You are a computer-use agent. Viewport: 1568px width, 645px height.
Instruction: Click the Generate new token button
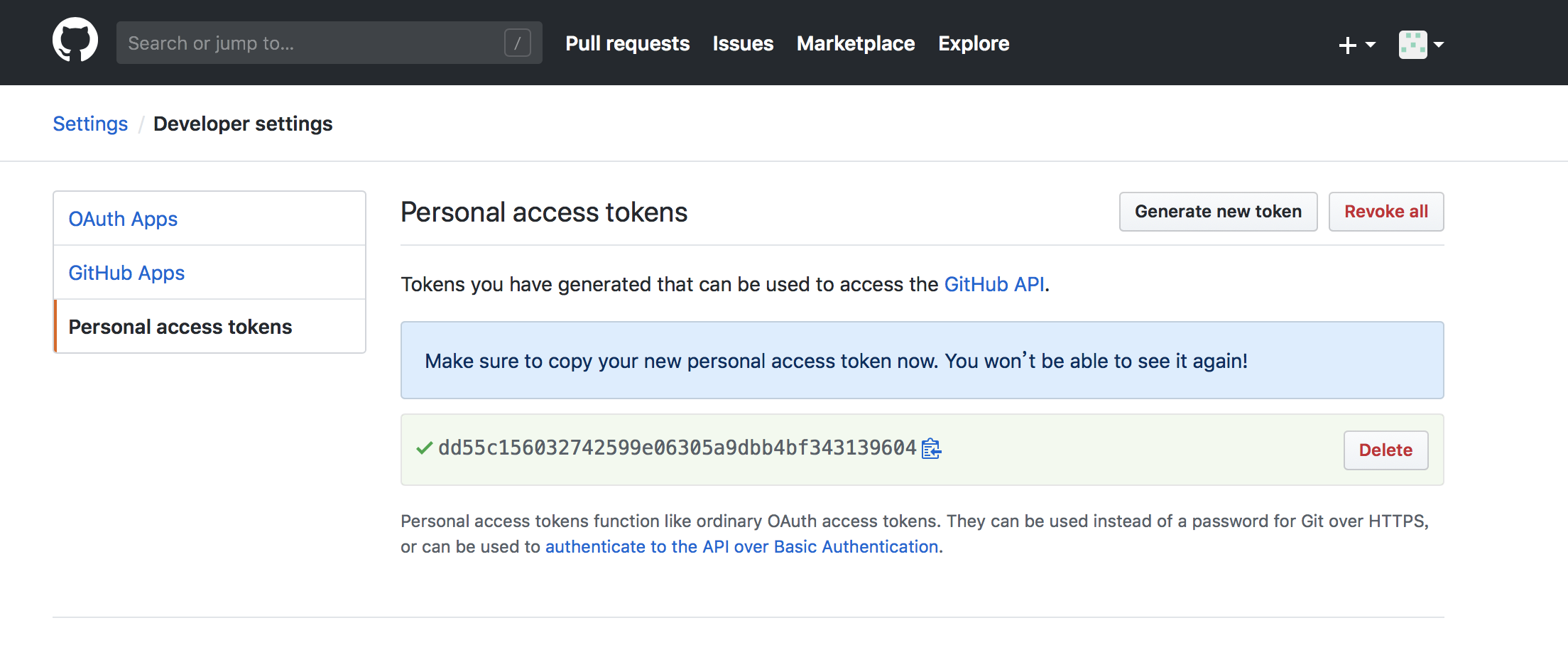pyautogui.click(x=1218, y=212)
